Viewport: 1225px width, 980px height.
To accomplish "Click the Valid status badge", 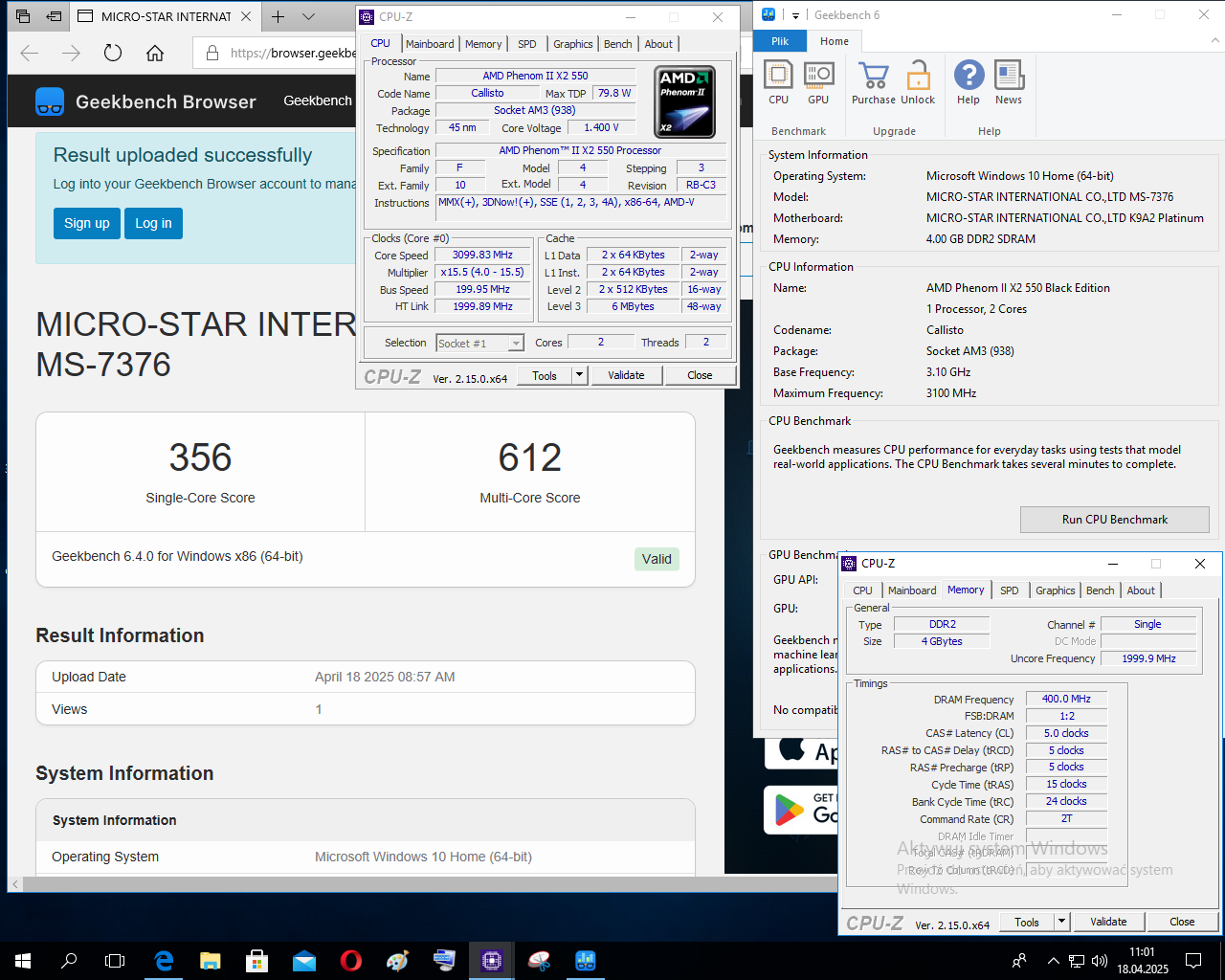I will pyautogui.click(x=657, y=559).
